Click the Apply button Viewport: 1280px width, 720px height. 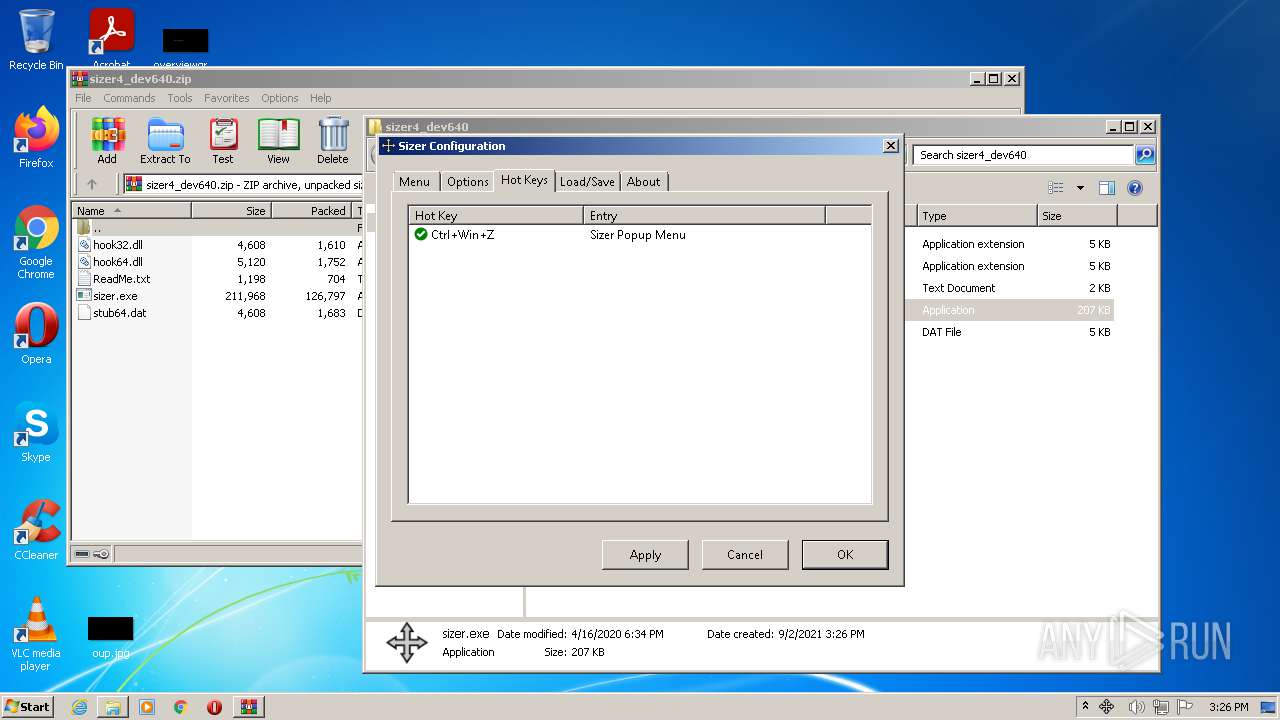point(645,554)
